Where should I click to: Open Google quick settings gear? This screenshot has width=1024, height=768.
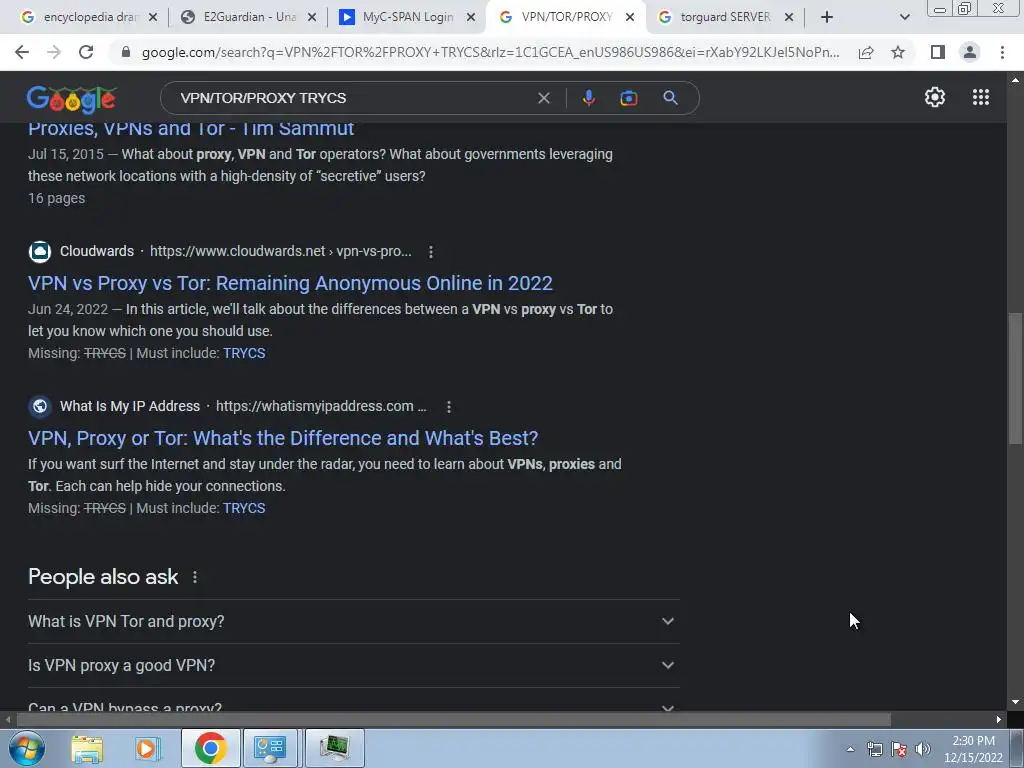(935, 97)
